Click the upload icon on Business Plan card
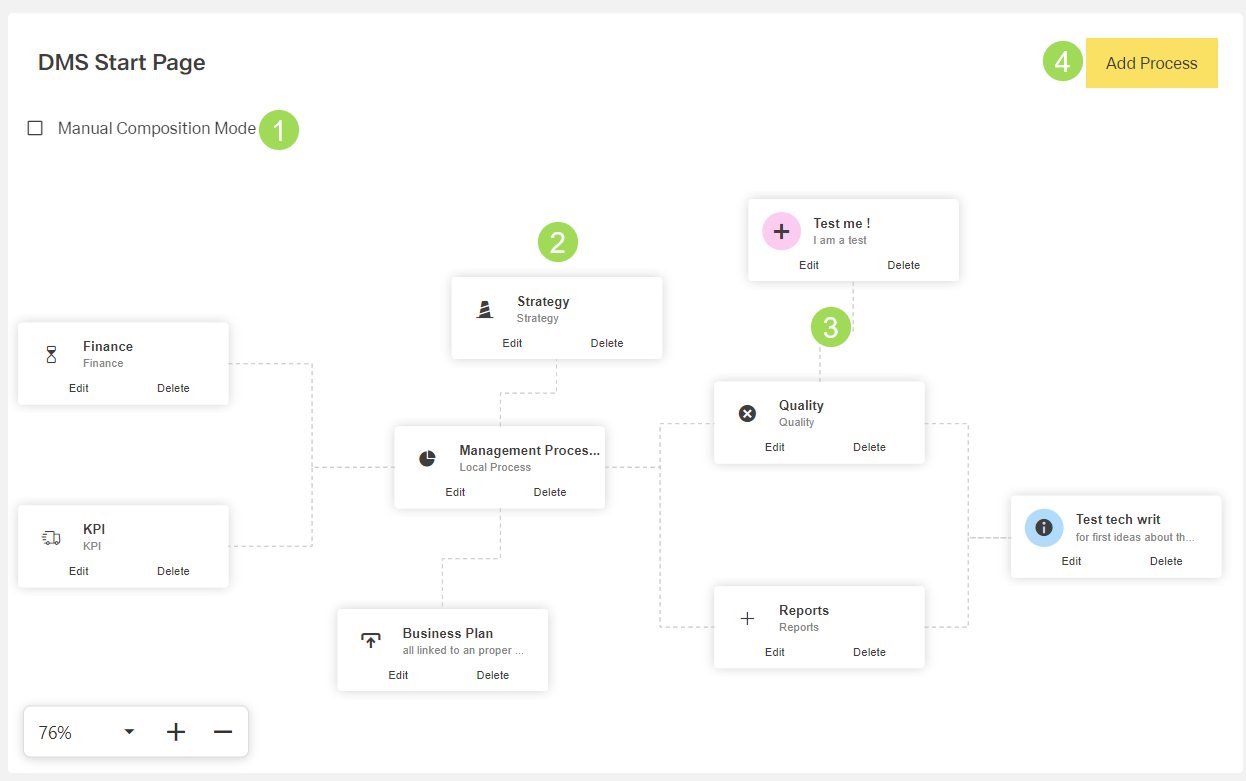Screen dimensions: 1246x781 pyautogui.click(x=371, y=641)
